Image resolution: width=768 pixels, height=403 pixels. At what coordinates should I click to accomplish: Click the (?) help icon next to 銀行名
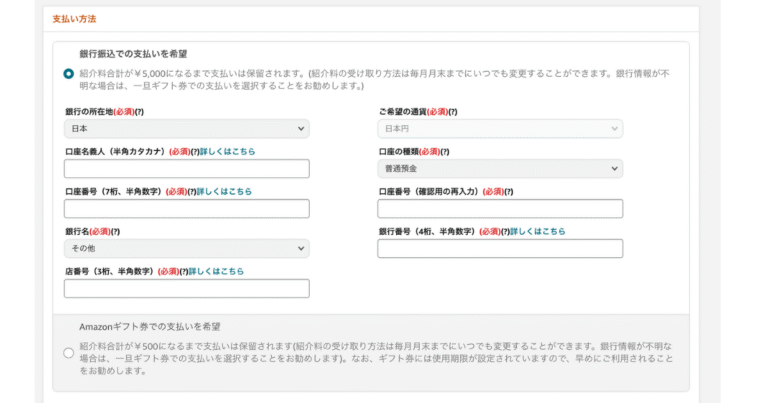coord(115,232)
